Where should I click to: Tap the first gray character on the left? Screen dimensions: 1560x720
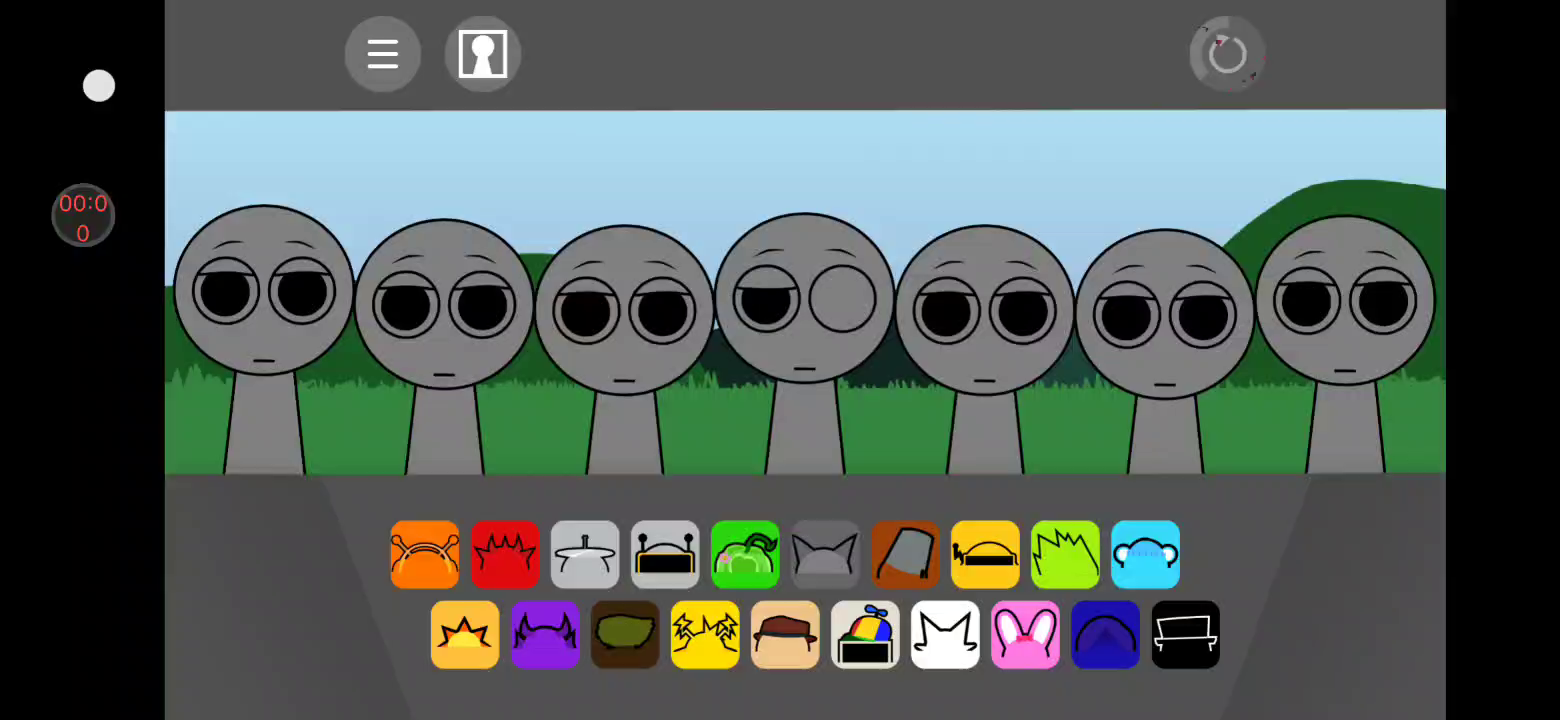click(x=264, y=340)
